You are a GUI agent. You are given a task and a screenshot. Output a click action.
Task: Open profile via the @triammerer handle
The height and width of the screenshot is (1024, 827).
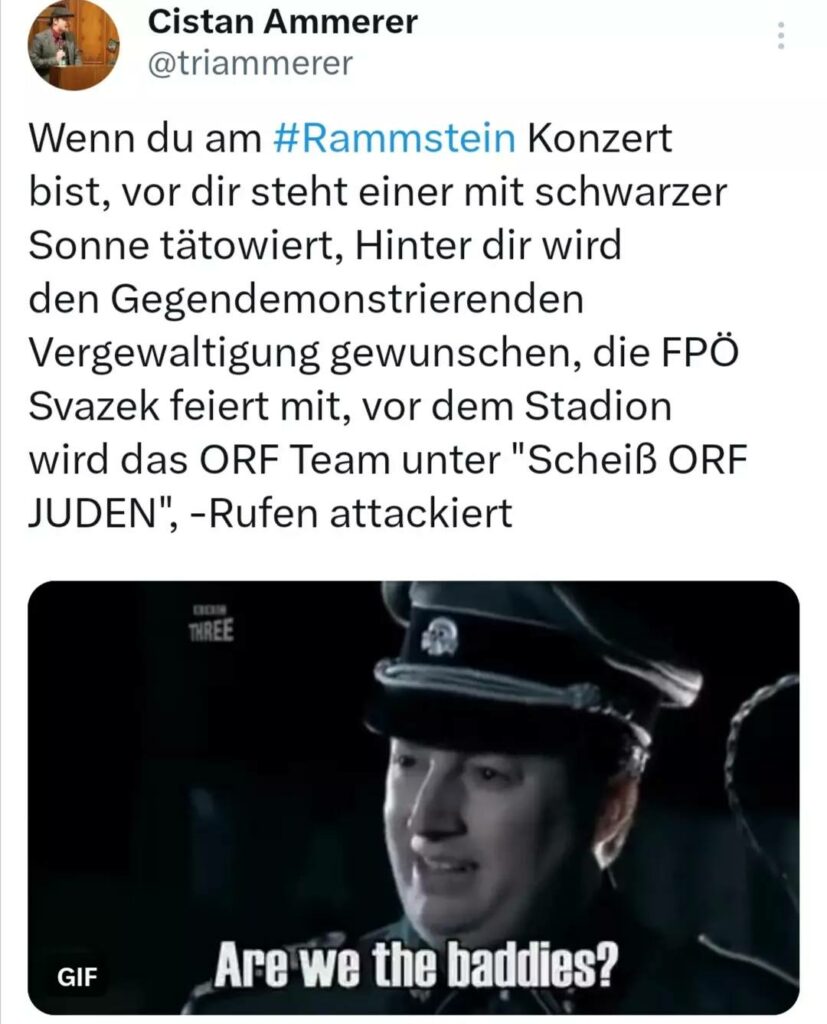[x=250, y=63]
